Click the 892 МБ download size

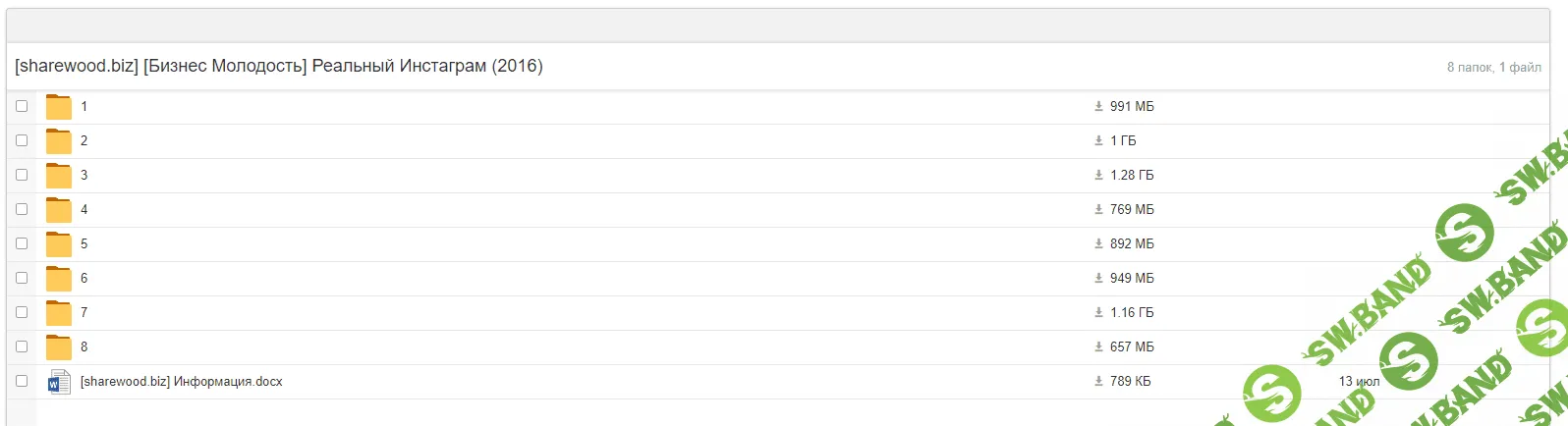click(1132, 243)
